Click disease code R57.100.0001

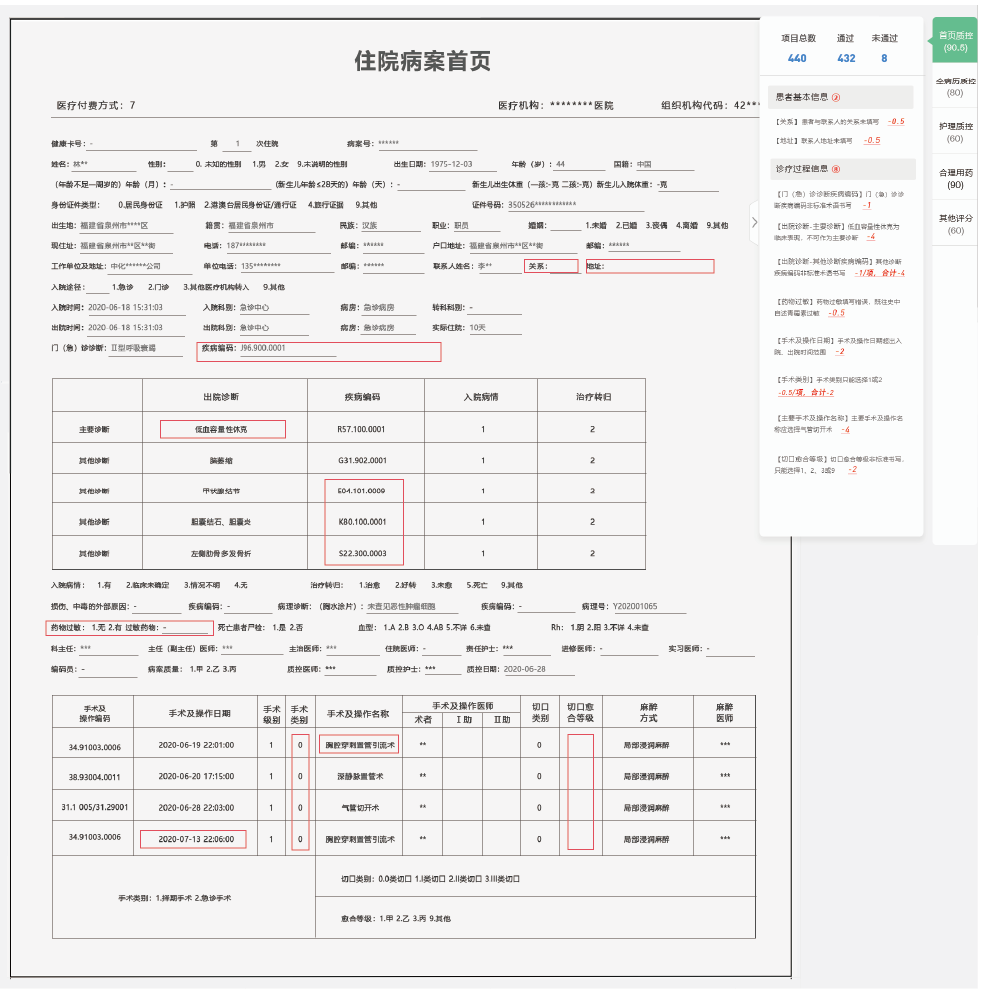pyautogui.click(x=361, y=429)
